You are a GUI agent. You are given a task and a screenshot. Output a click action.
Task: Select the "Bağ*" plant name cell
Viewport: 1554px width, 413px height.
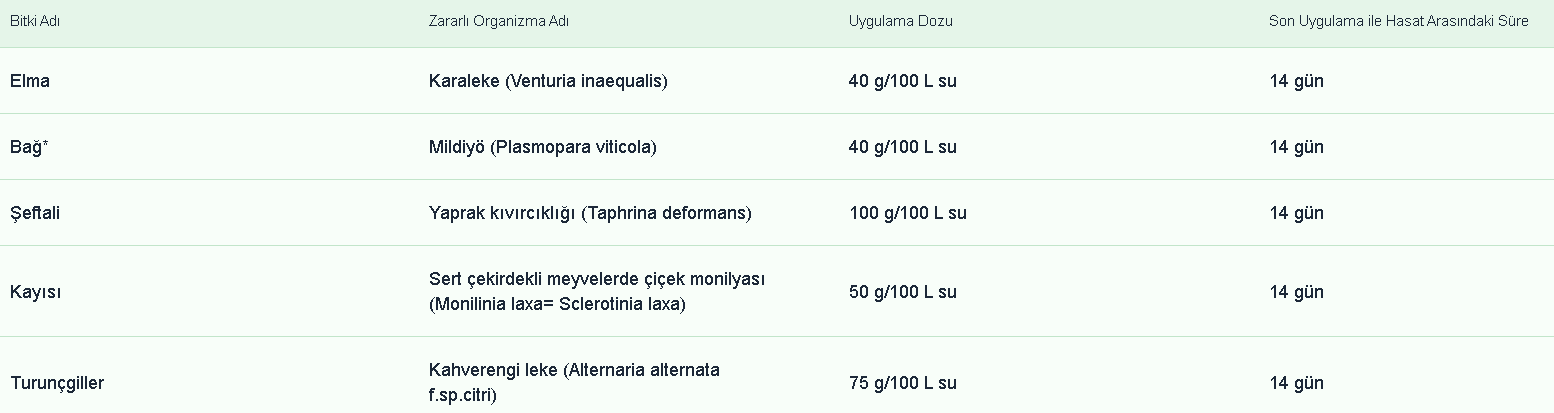click(x=30, y=147)
